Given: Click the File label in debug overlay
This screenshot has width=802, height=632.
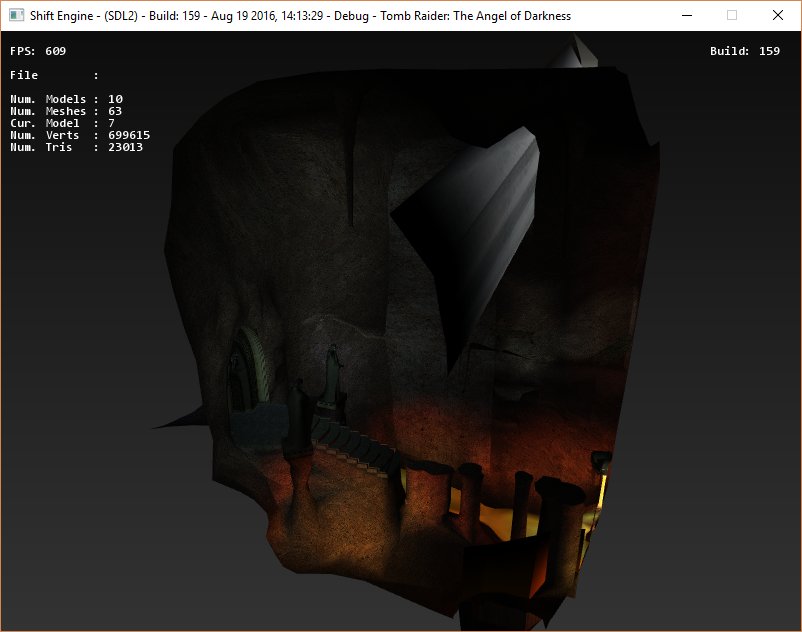Looking at the screenshot, I should pos(24,75).
